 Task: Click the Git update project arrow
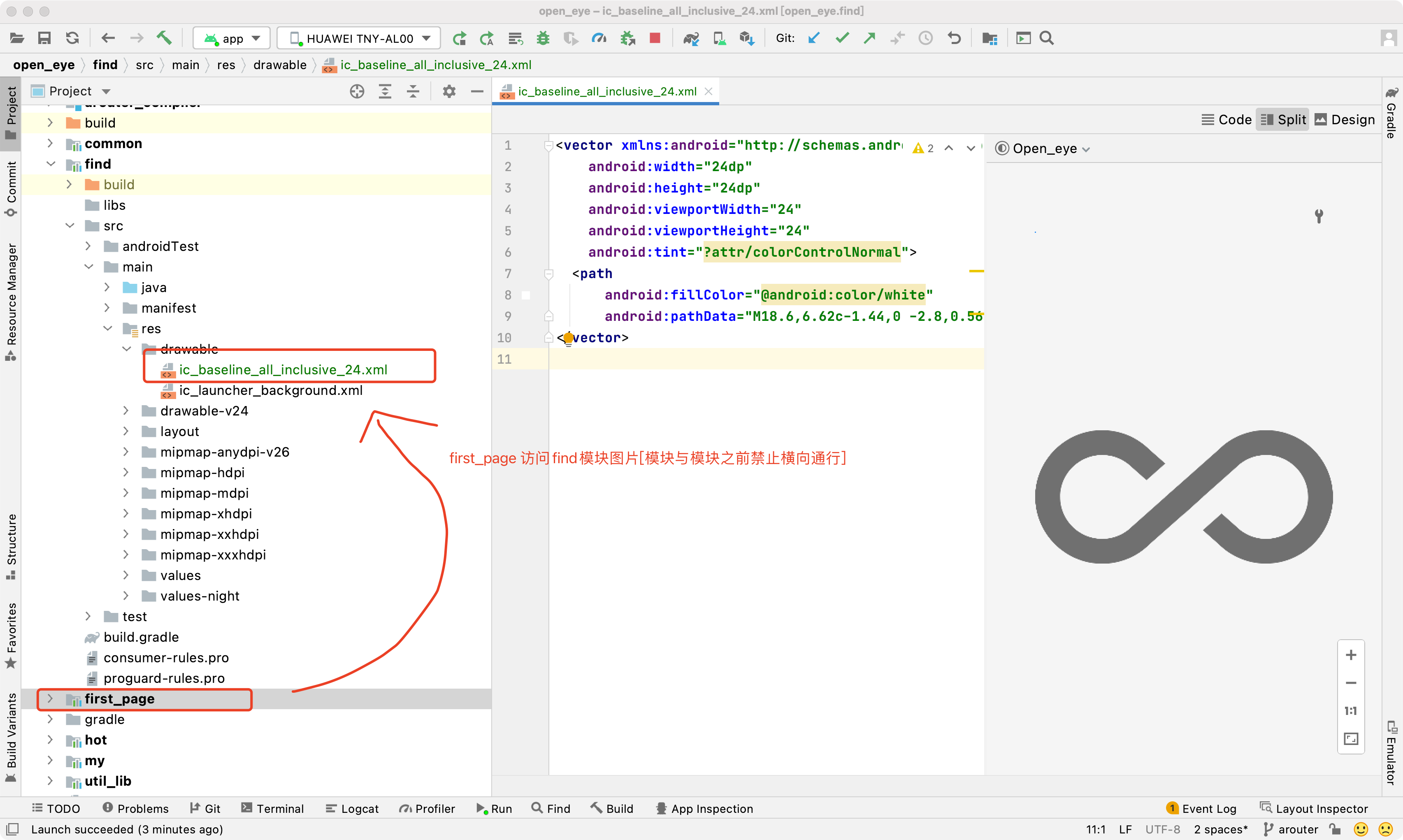point(814,38)
